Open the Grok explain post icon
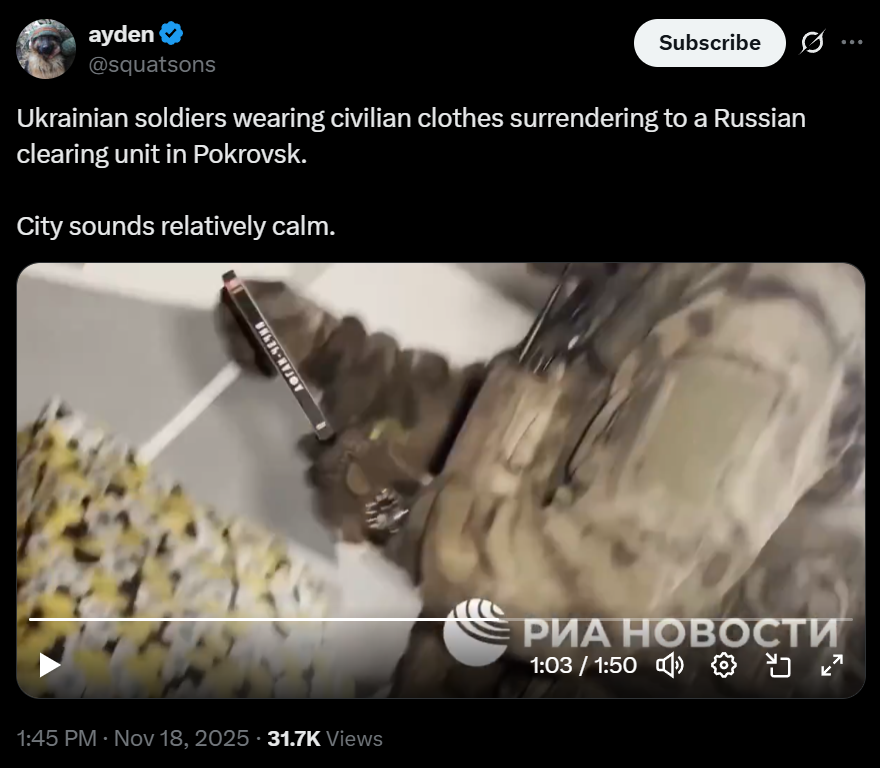The width and height of the screenshot is (880, 768). [812, 42]
